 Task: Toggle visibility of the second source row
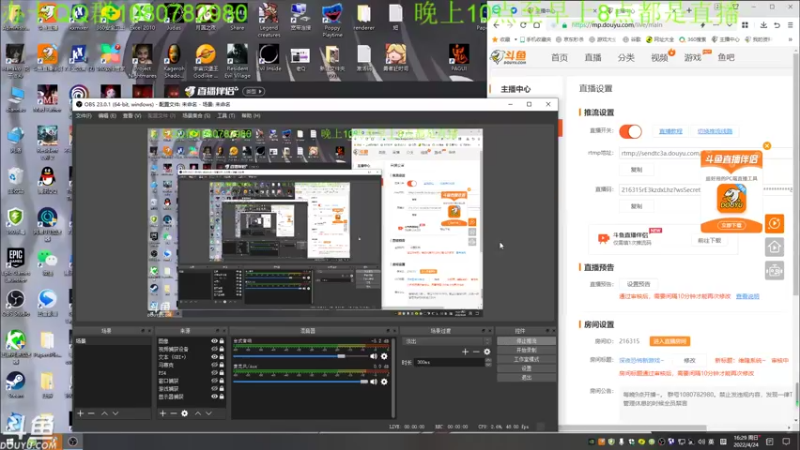tap(214, 349)
